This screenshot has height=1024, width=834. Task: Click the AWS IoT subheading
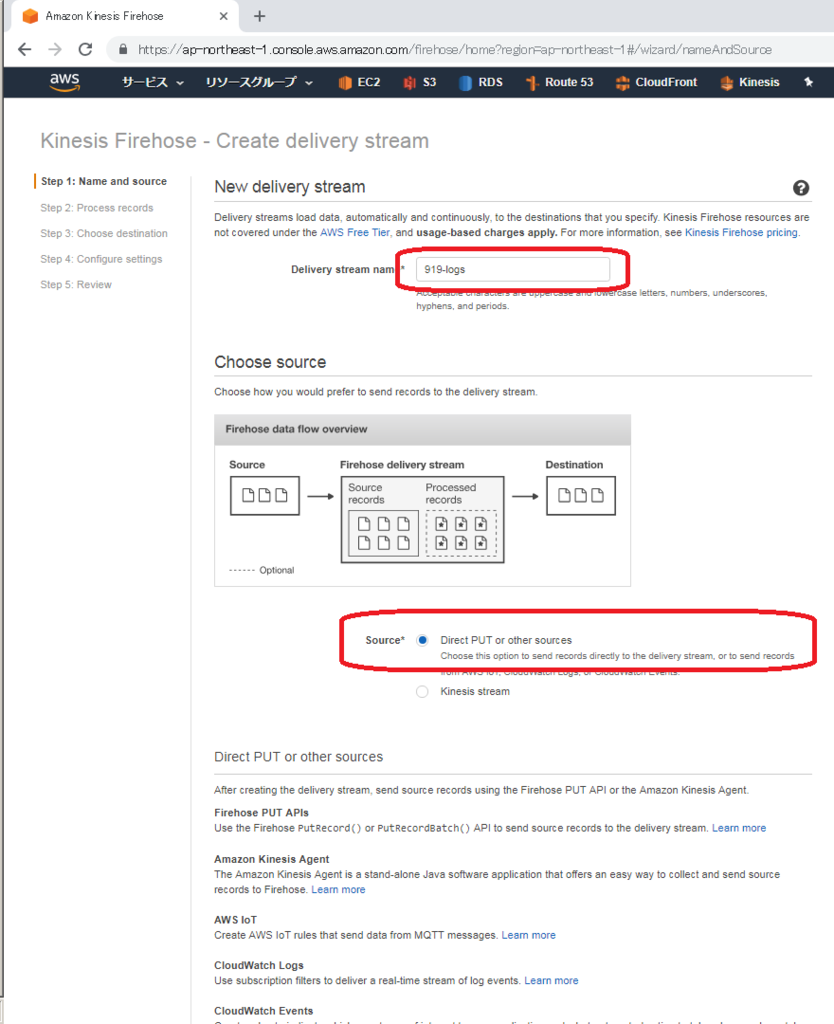pyautogui.click(x=236, y=920)
